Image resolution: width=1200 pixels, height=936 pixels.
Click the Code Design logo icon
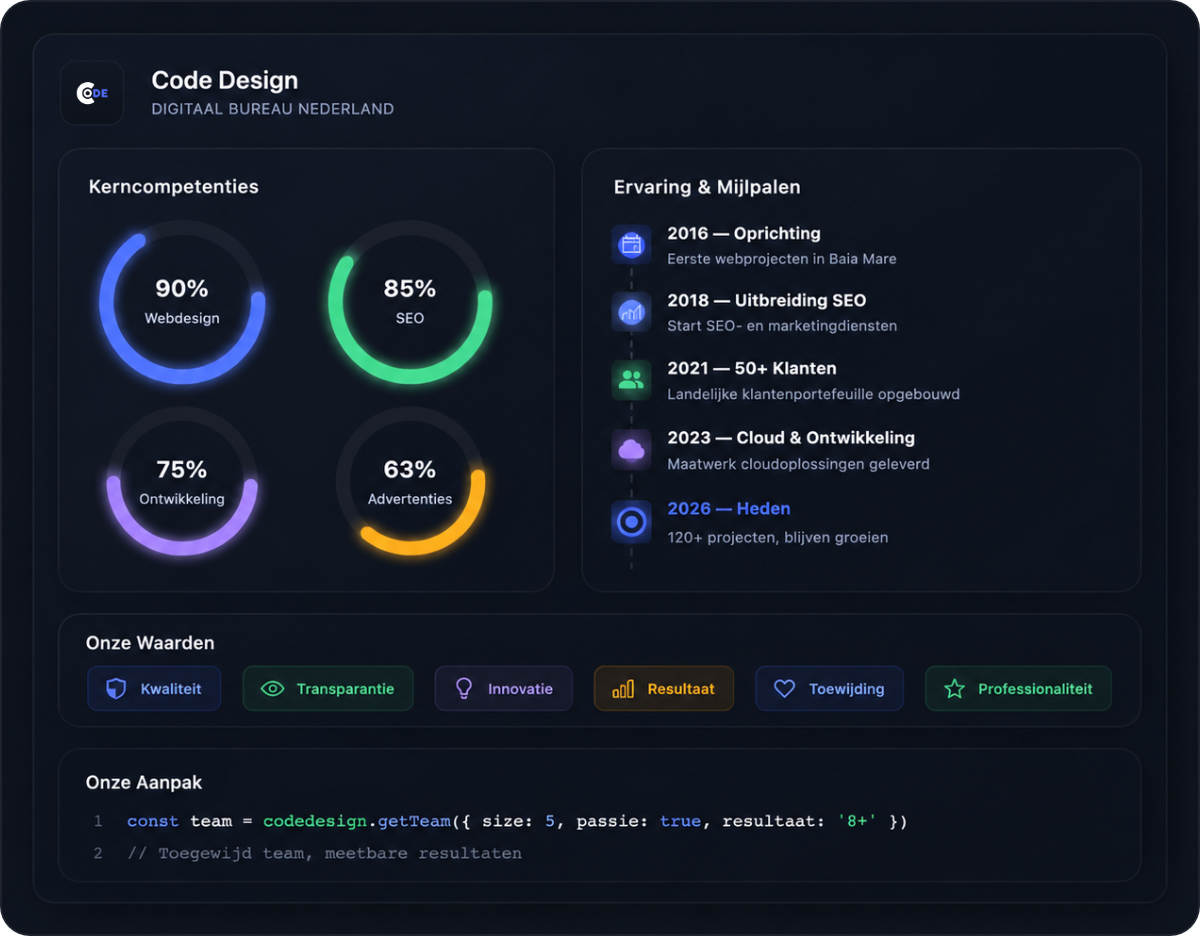coord(92,93)
